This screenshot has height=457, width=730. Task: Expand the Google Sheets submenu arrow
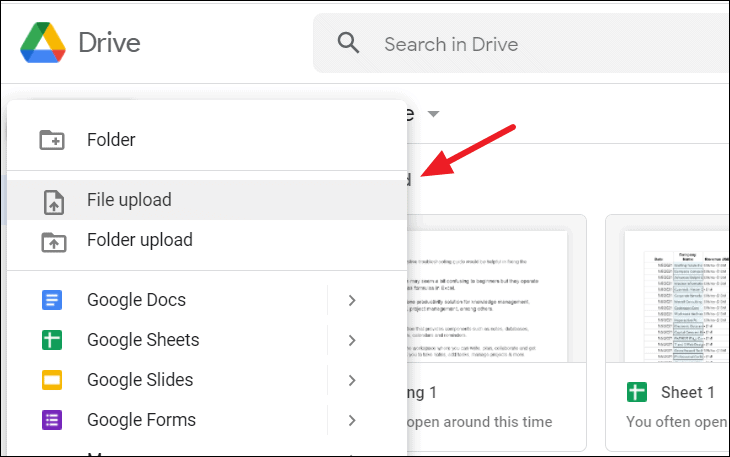coord(352,341)
